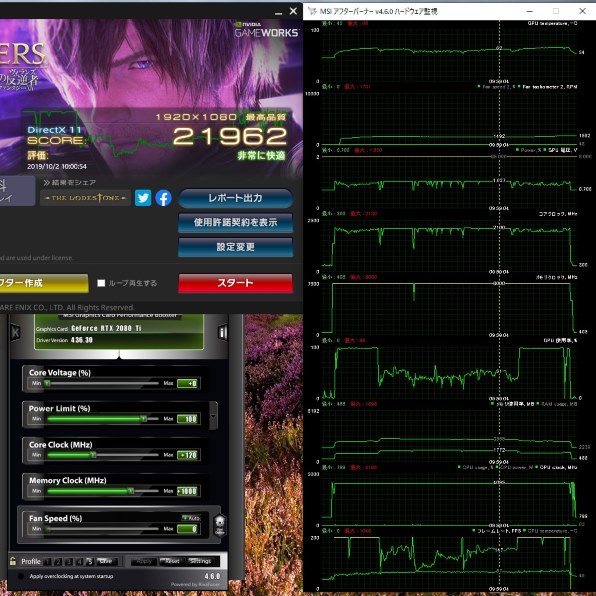Select profile slot 1

pos(48,561)
